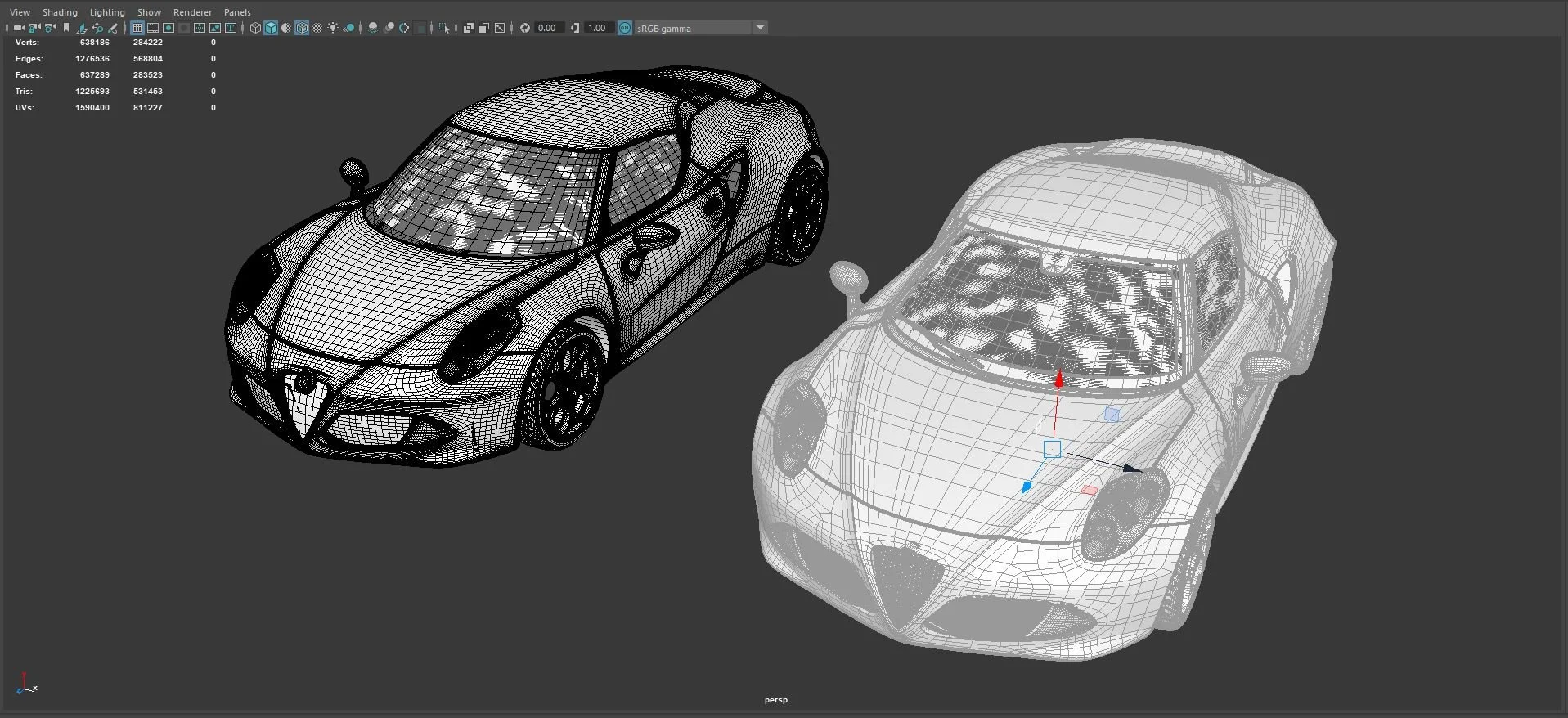Click the selected Verts value 284222
The image size is (1568, 718).
click(147, 43)
